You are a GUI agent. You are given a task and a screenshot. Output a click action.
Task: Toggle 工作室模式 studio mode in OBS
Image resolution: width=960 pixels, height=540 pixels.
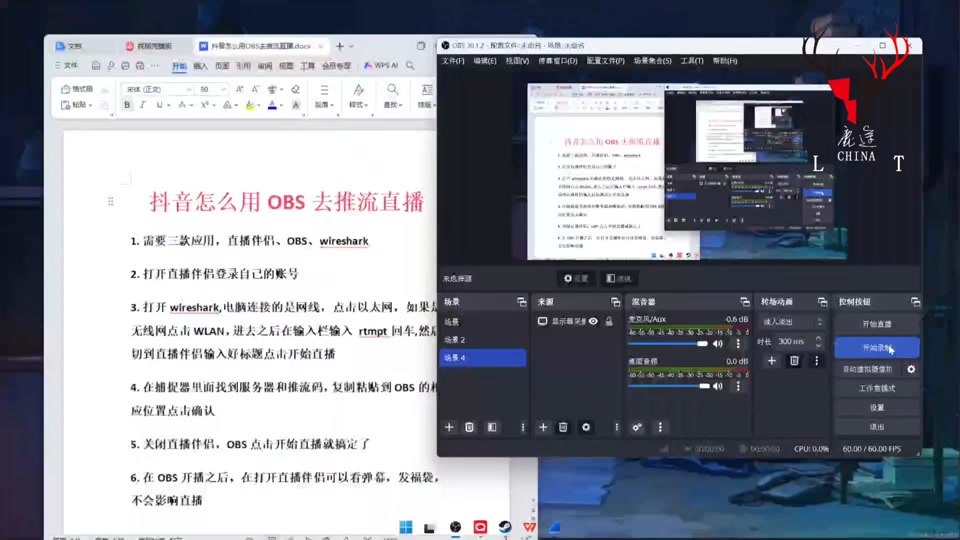877,388
